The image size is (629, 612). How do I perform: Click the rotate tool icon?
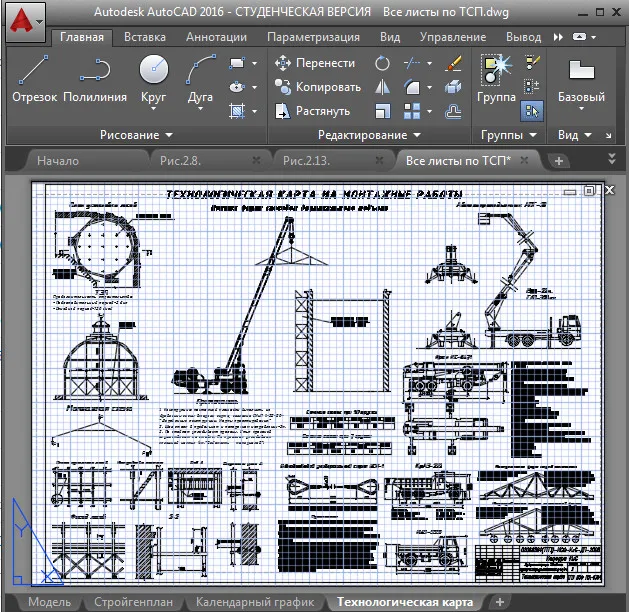(x=382, y=63)
